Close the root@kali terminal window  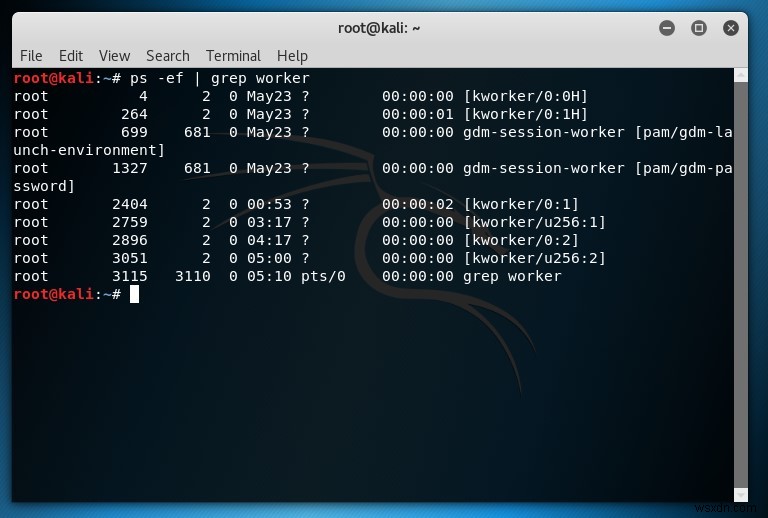tap(730, 28)
